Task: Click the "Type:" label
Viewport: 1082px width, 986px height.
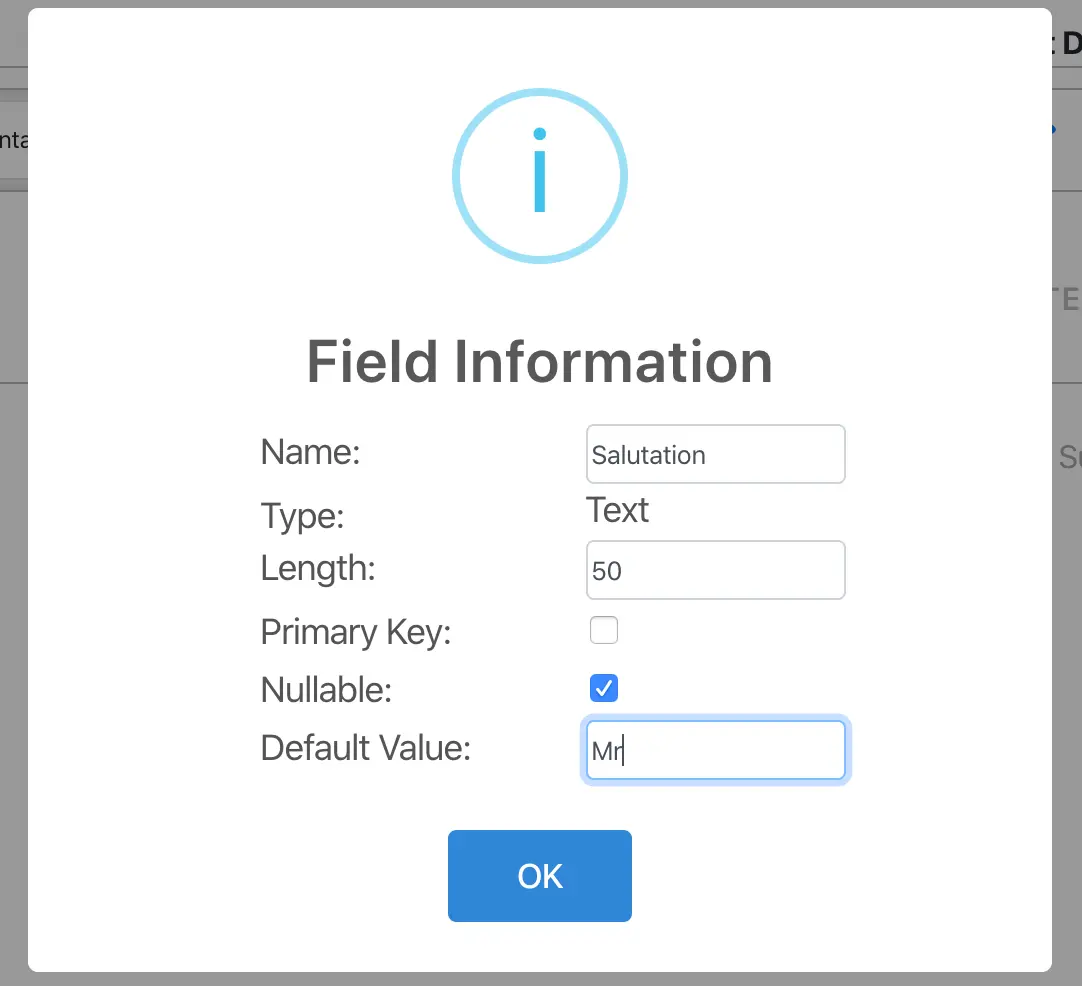Action: click(x=302, y=516)
